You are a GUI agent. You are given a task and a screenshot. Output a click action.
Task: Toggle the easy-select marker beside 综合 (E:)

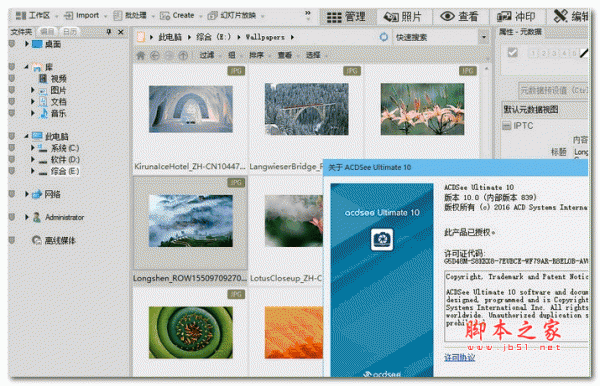pyautogui.click(x=12, y=171)
